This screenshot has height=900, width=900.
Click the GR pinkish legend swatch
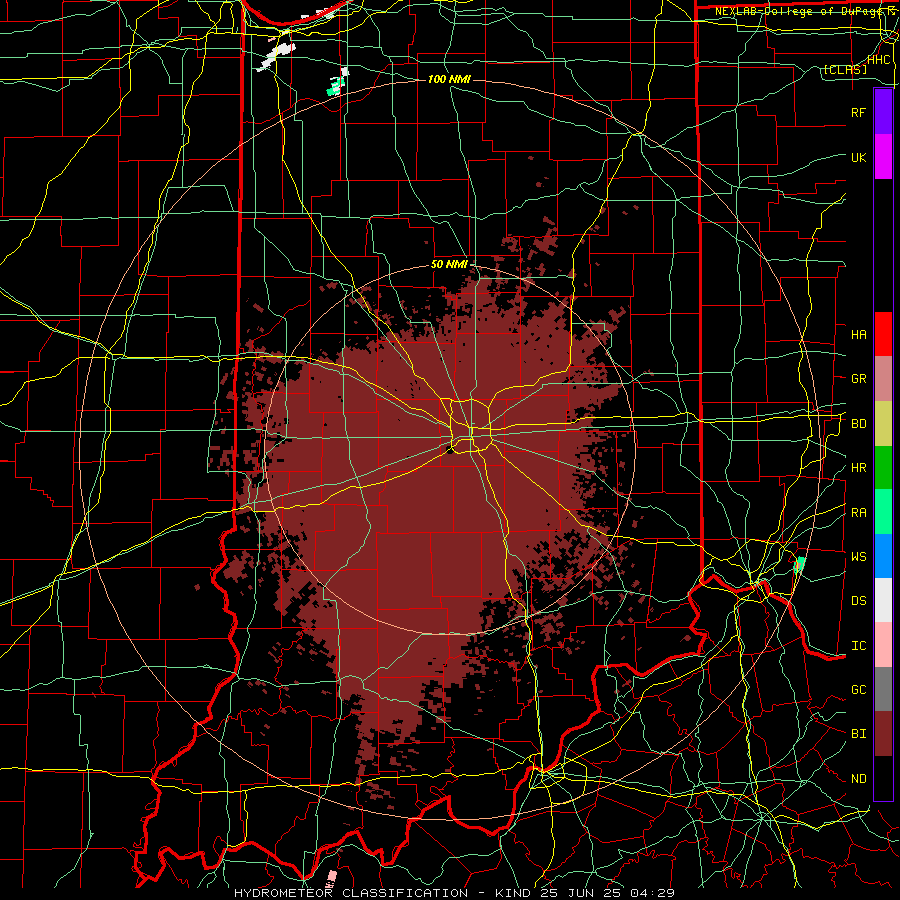(x=883, y=379)
